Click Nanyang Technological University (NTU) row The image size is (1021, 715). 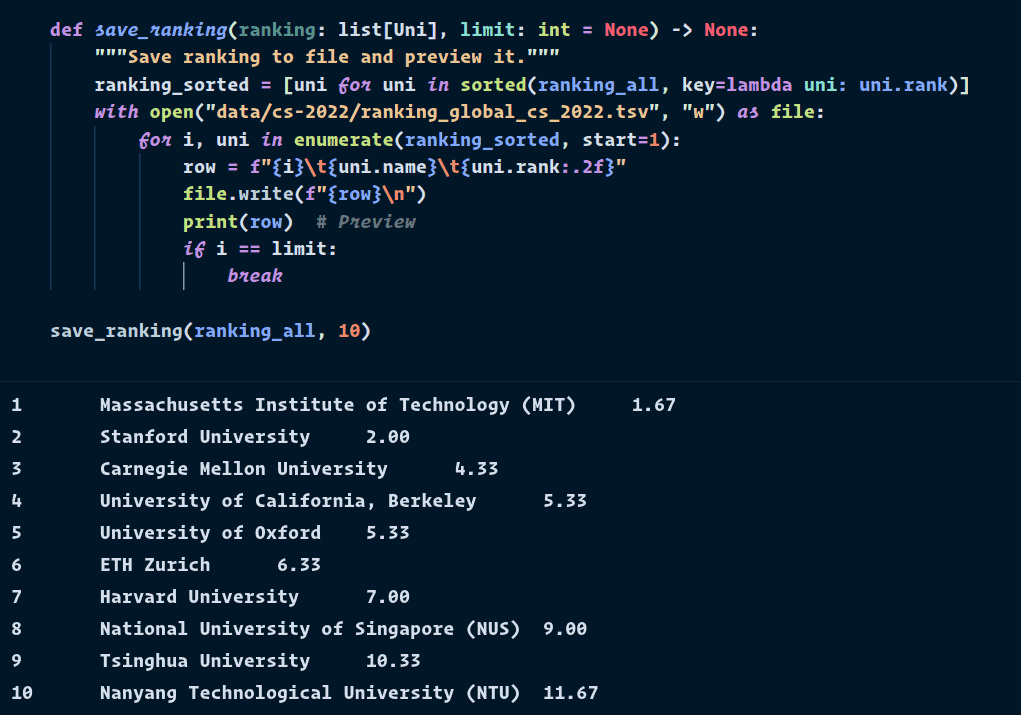pos(310,693)
